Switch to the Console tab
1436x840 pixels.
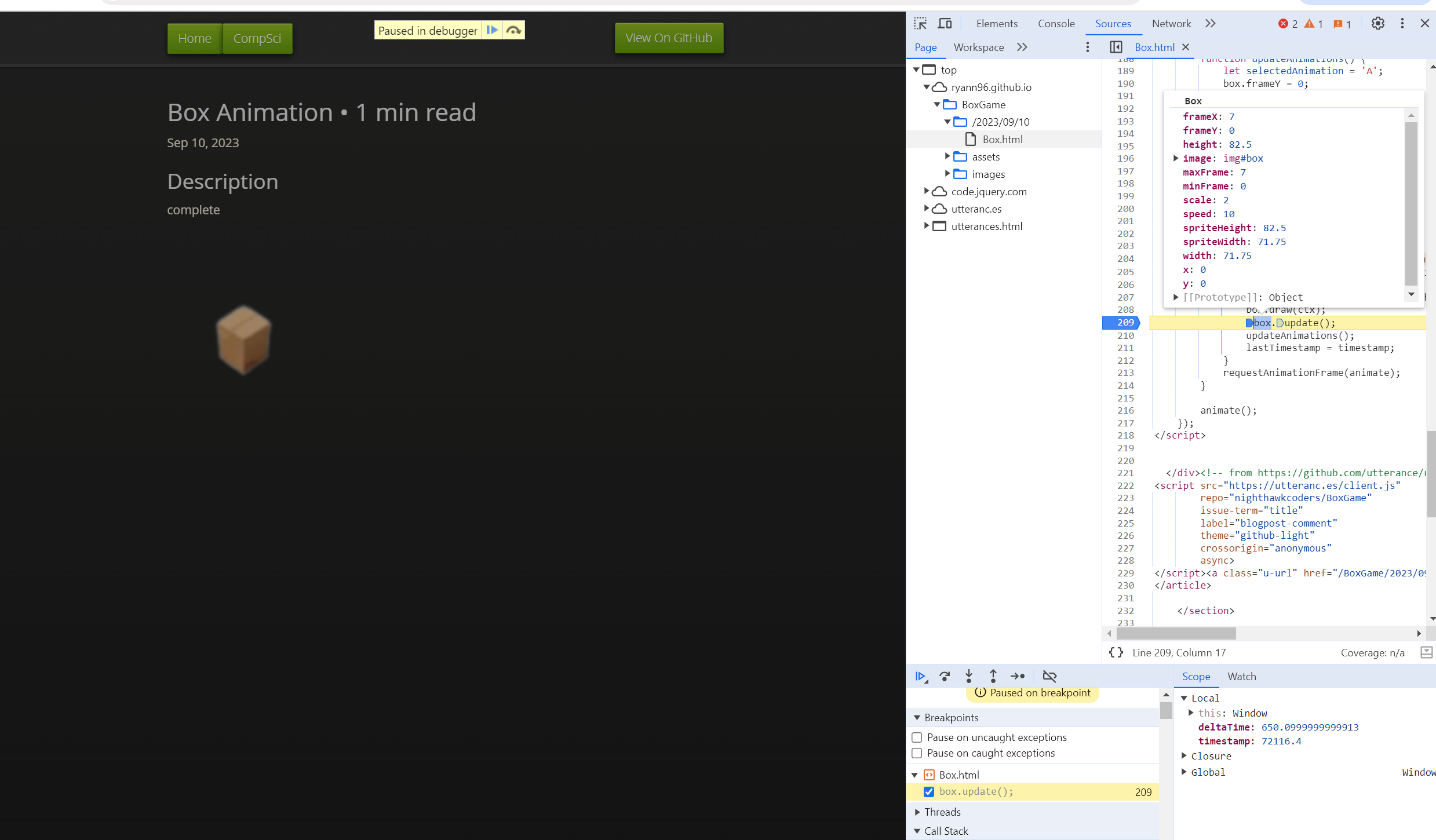click(x=1056, y=24)
